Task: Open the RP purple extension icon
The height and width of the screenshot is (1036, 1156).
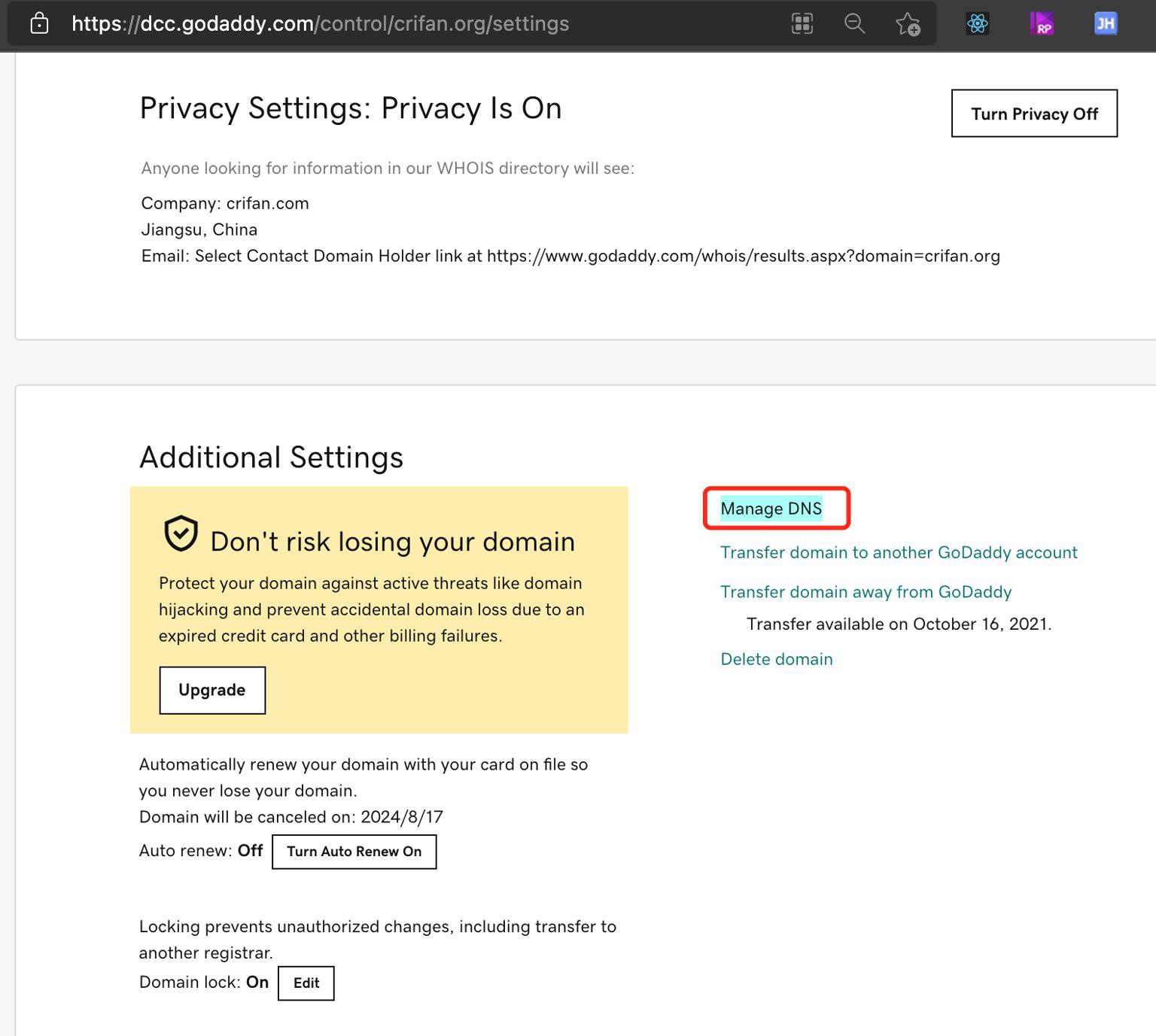Action: pyautogui.click(x=1042, y=23)
